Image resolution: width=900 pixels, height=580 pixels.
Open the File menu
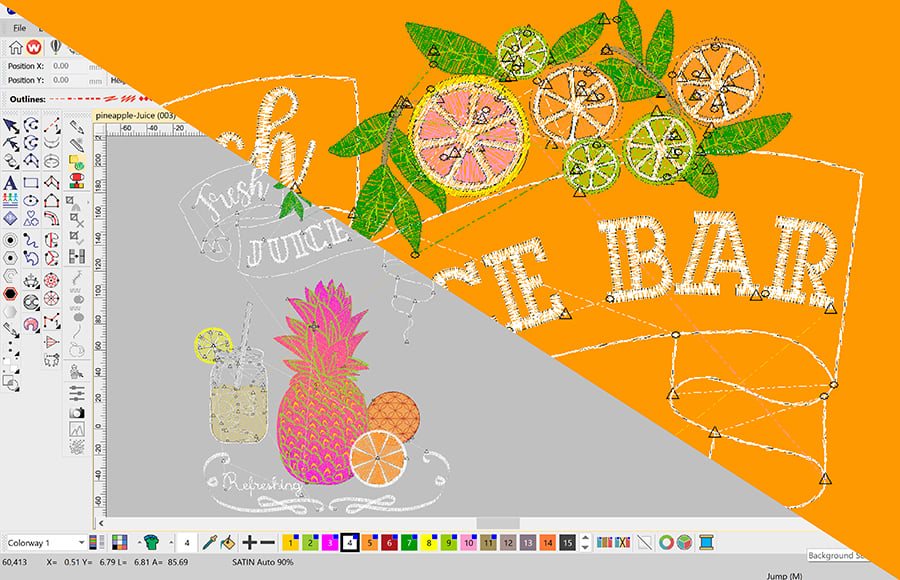(19, 28)
